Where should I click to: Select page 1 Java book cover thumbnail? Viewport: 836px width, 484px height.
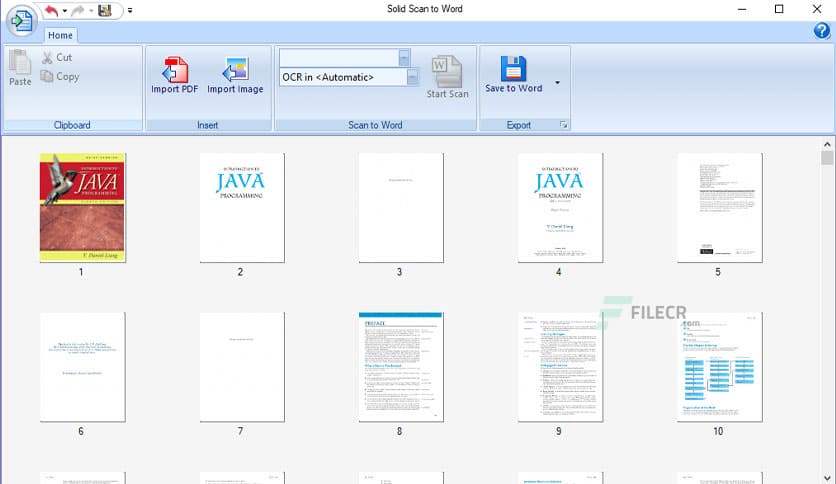83,207
